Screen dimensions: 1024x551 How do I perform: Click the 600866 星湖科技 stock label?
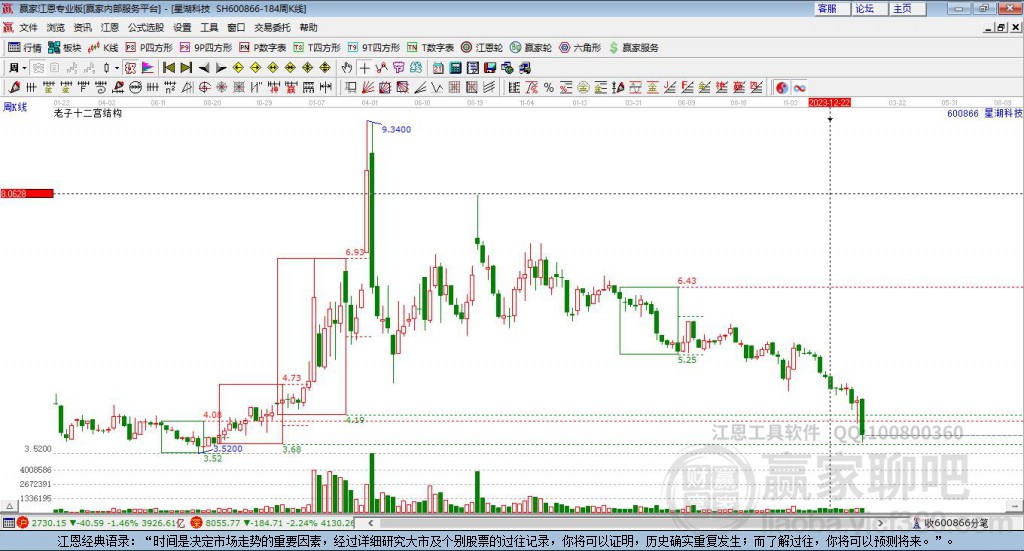pos(984,113)
